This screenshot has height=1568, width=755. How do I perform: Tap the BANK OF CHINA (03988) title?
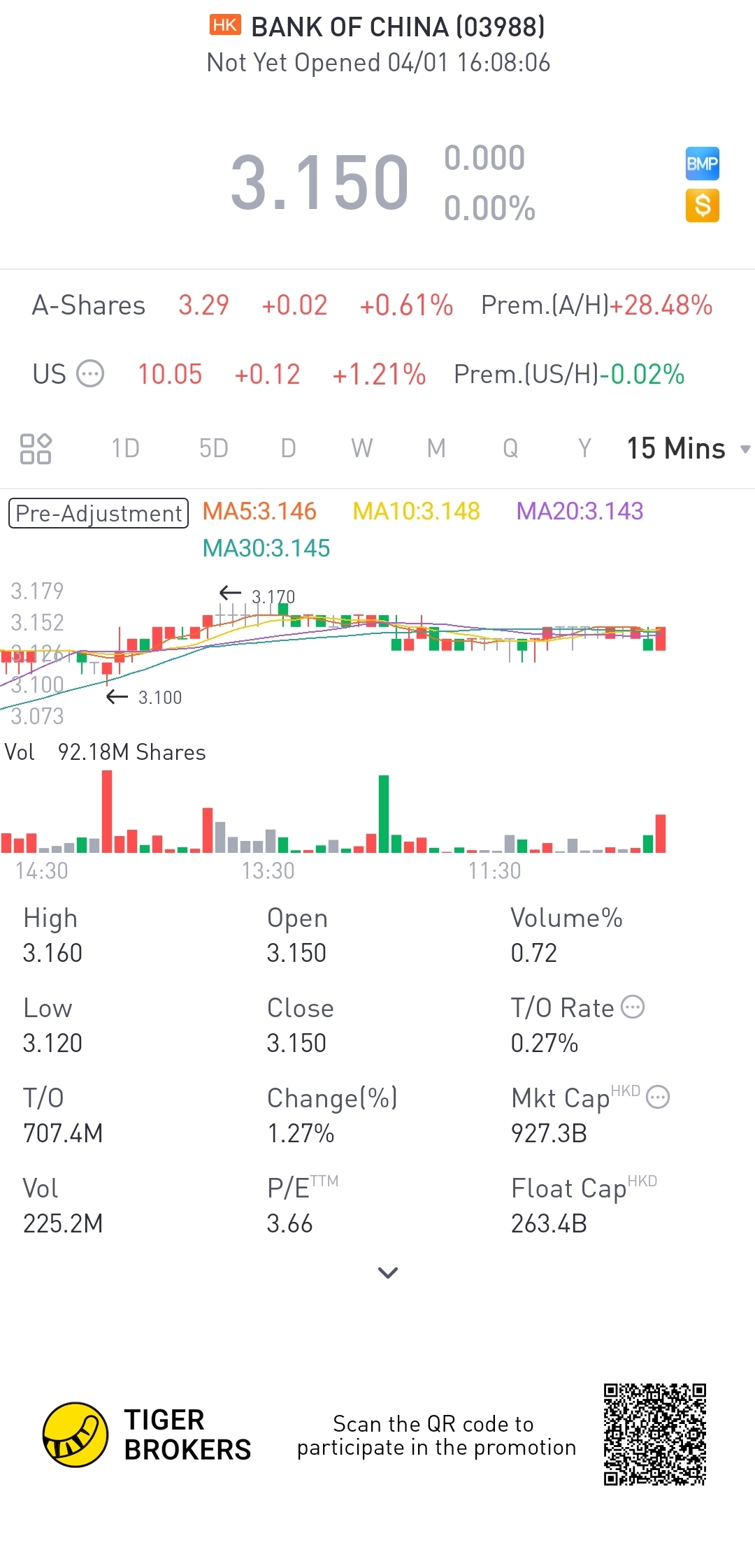coord(398,27)
